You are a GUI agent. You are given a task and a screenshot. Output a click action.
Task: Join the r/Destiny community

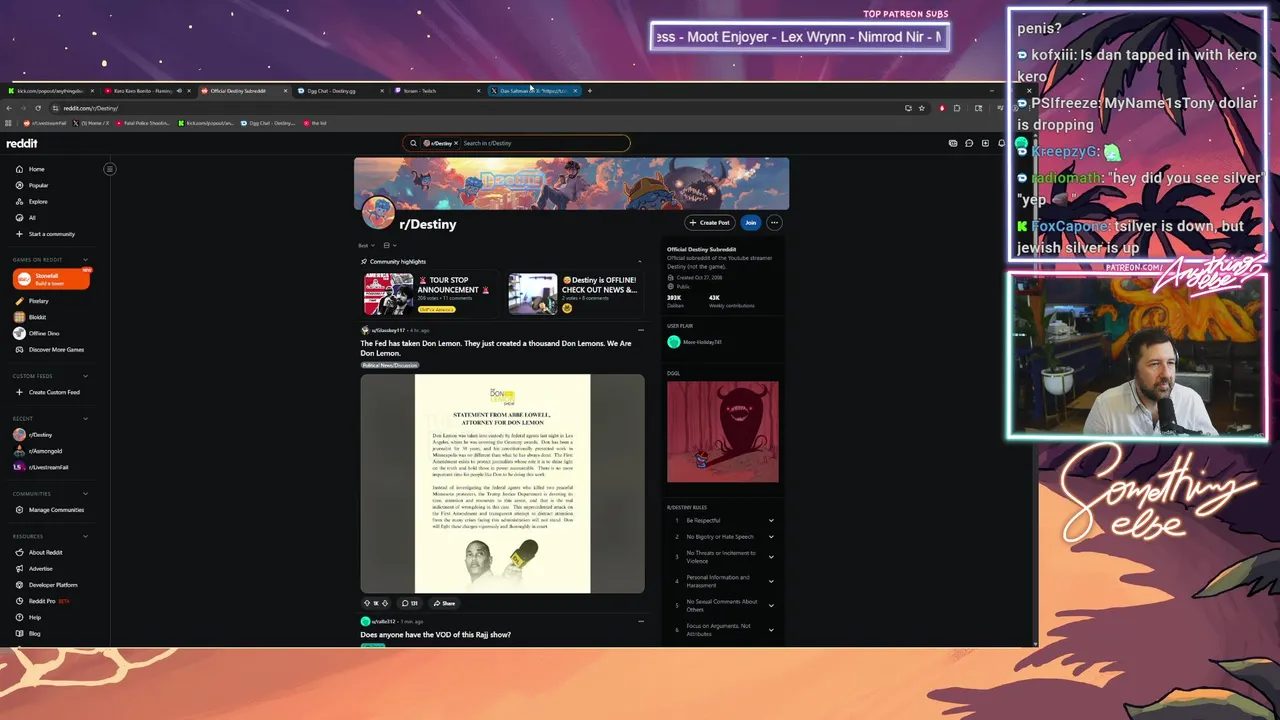(750, 223)
